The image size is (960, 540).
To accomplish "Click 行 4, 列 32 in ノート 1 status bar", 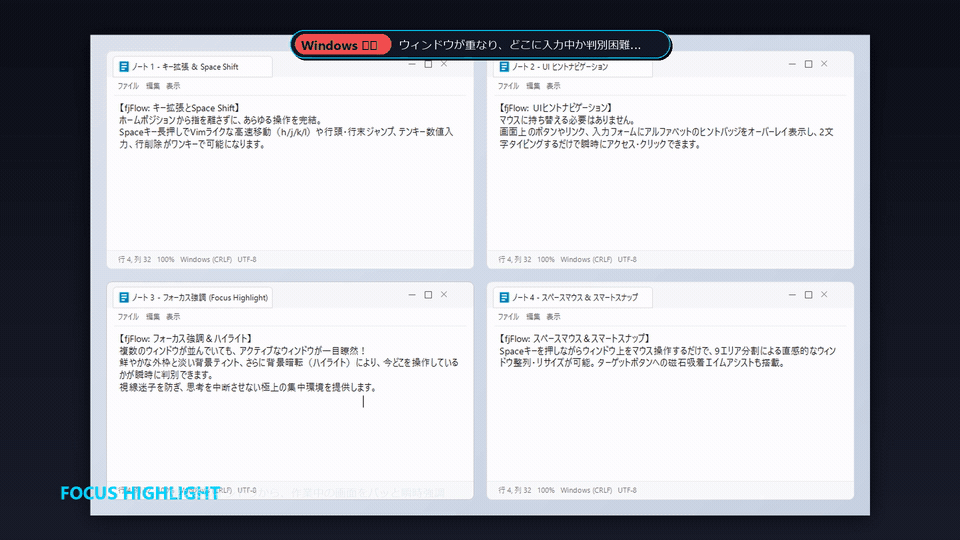I will click(x=134, y=260).
